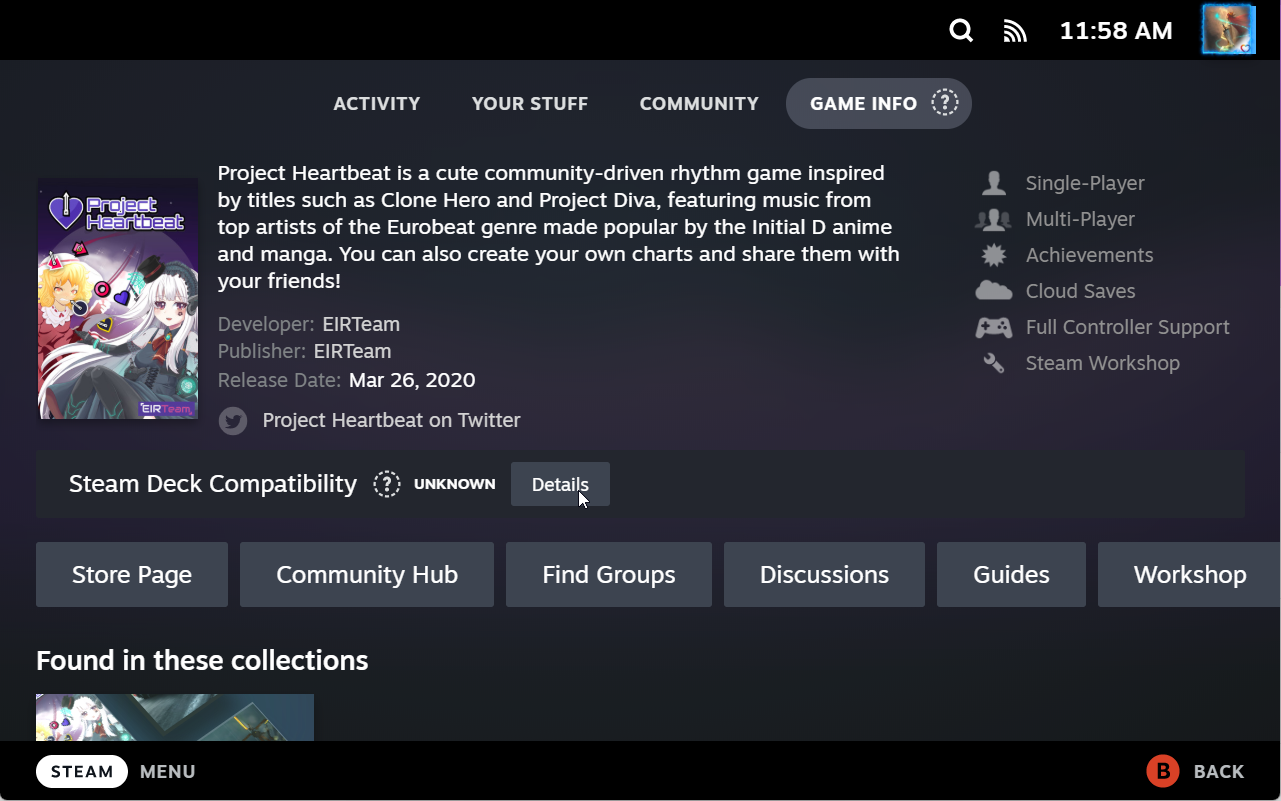Open the collection thumbnail under Found in these collections

tap(175, 718)
